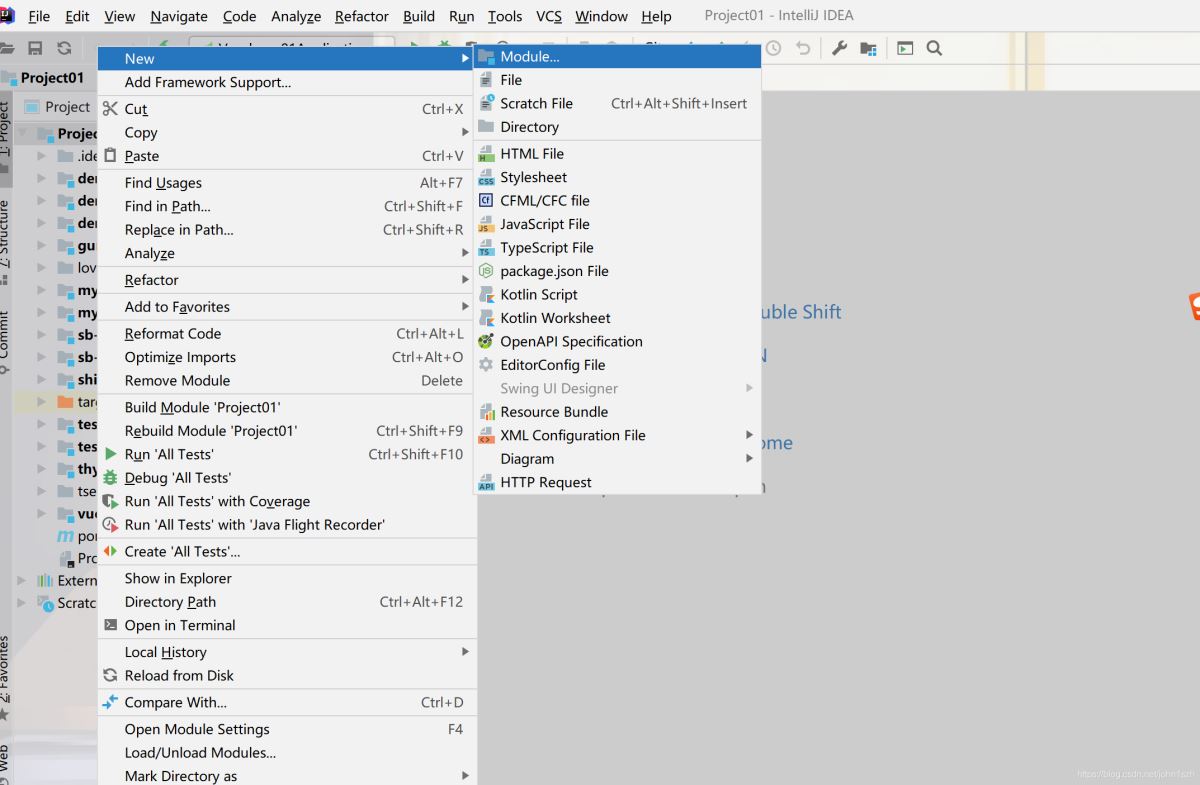
Task: Collapse the root Project01 tree node
Action: 22,134
